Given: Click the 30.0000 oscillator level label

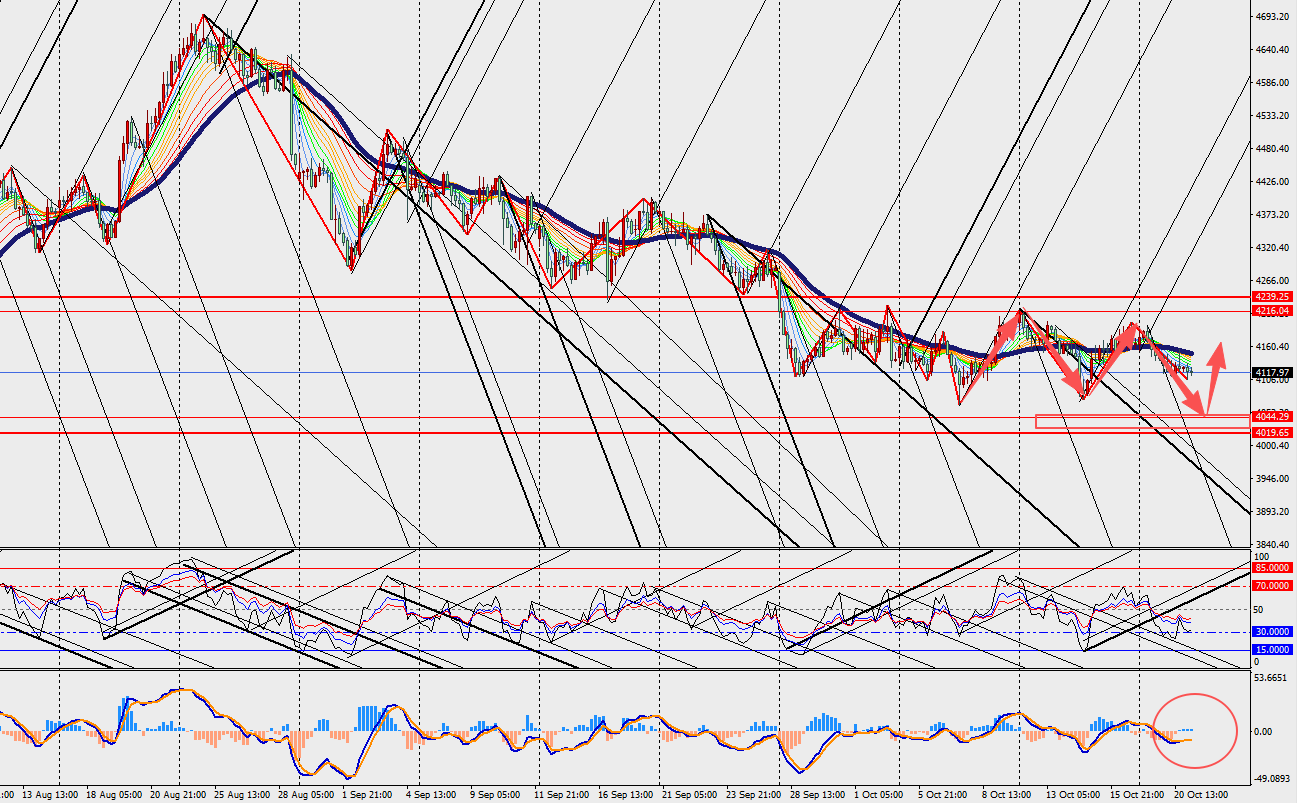Looking at the screenshot, I should tap(1273, 632).
